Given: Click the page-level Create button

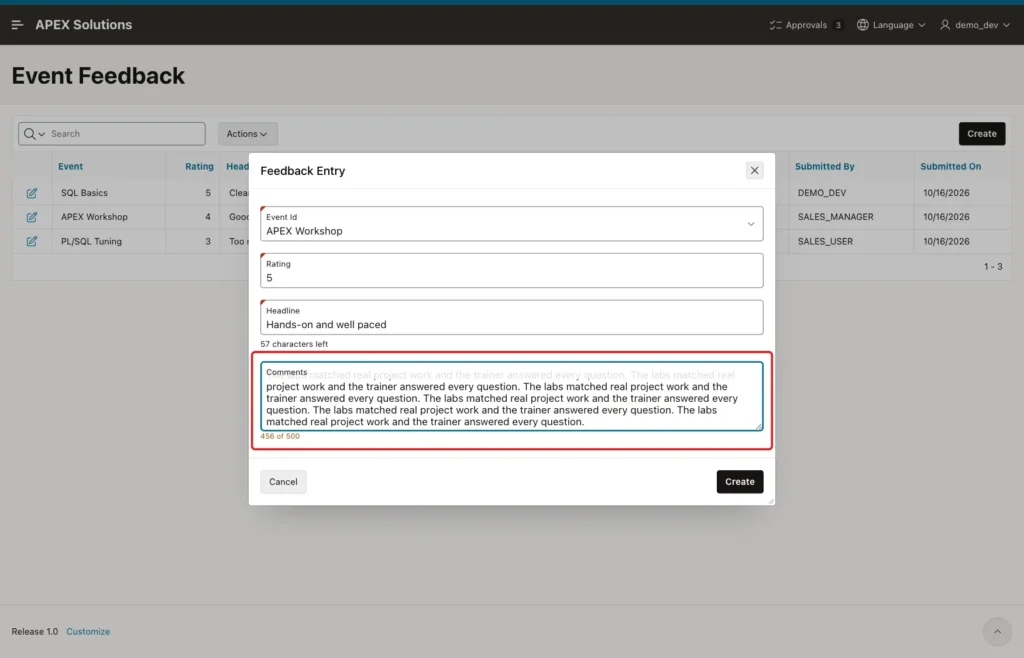Looking at the screenshot, I should [982, 134].
